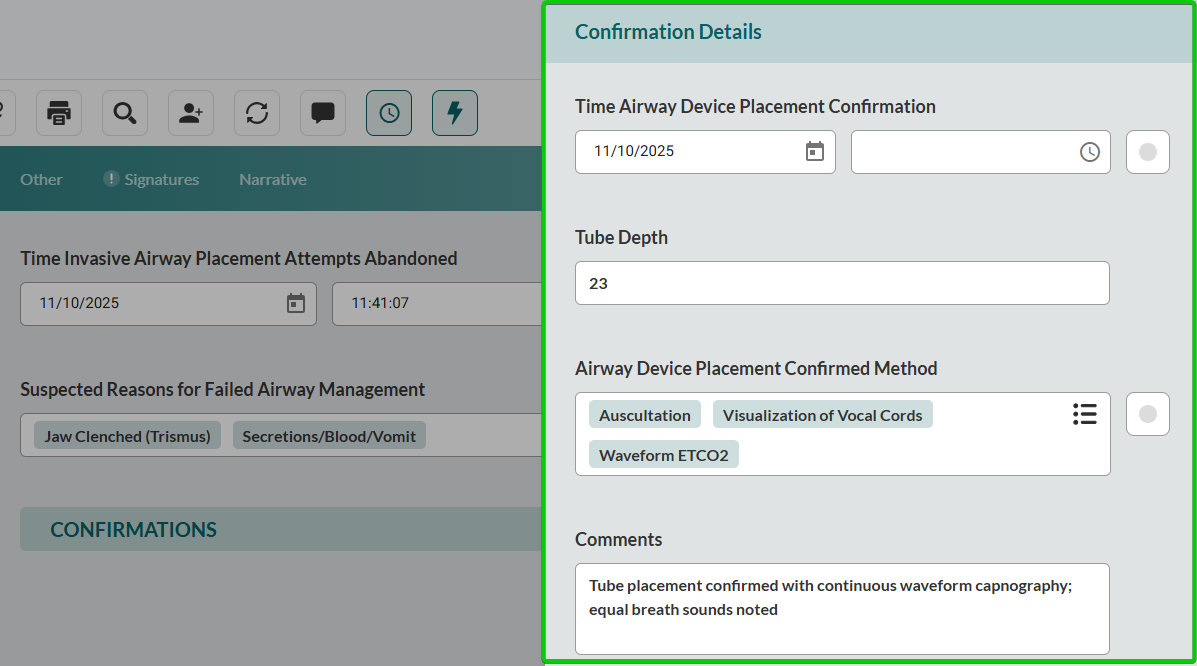Go to the Other tab
The image size is (1197, 666).
click(x=41, y=179)
